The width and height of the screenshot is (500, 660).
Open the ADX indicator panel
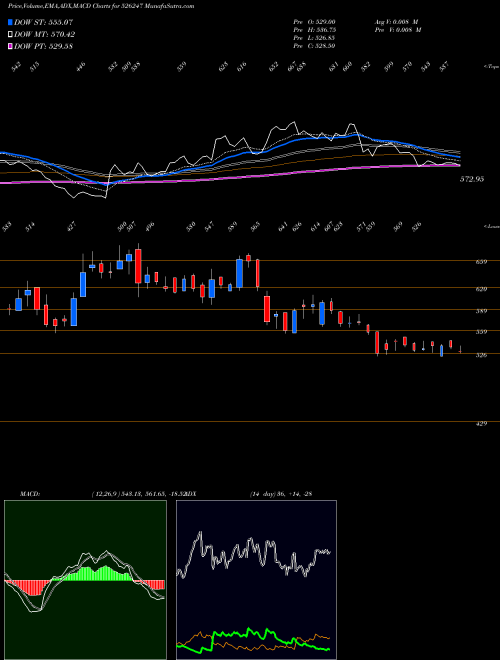click(256, 580)
